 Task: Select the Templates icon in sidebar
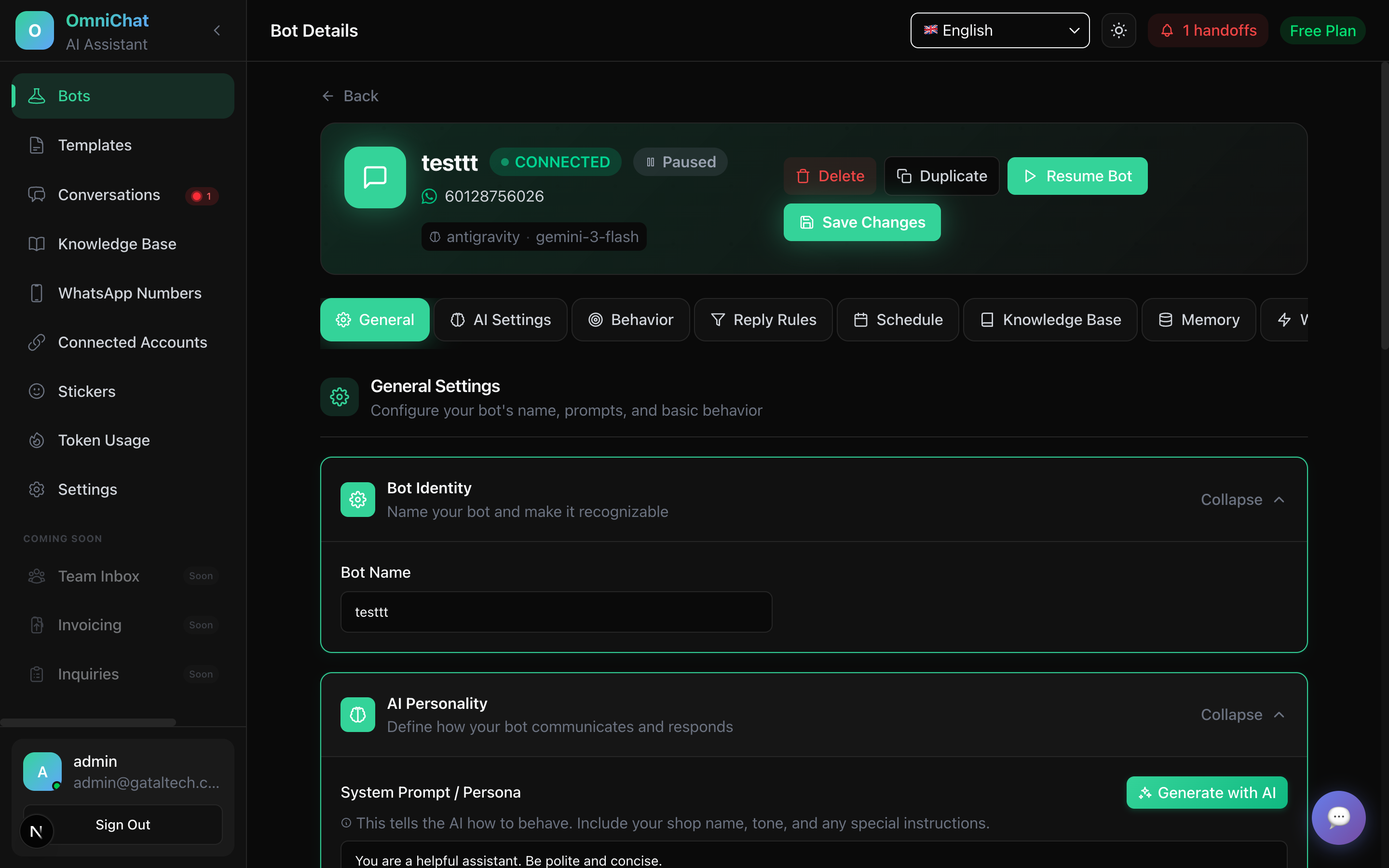37,145
